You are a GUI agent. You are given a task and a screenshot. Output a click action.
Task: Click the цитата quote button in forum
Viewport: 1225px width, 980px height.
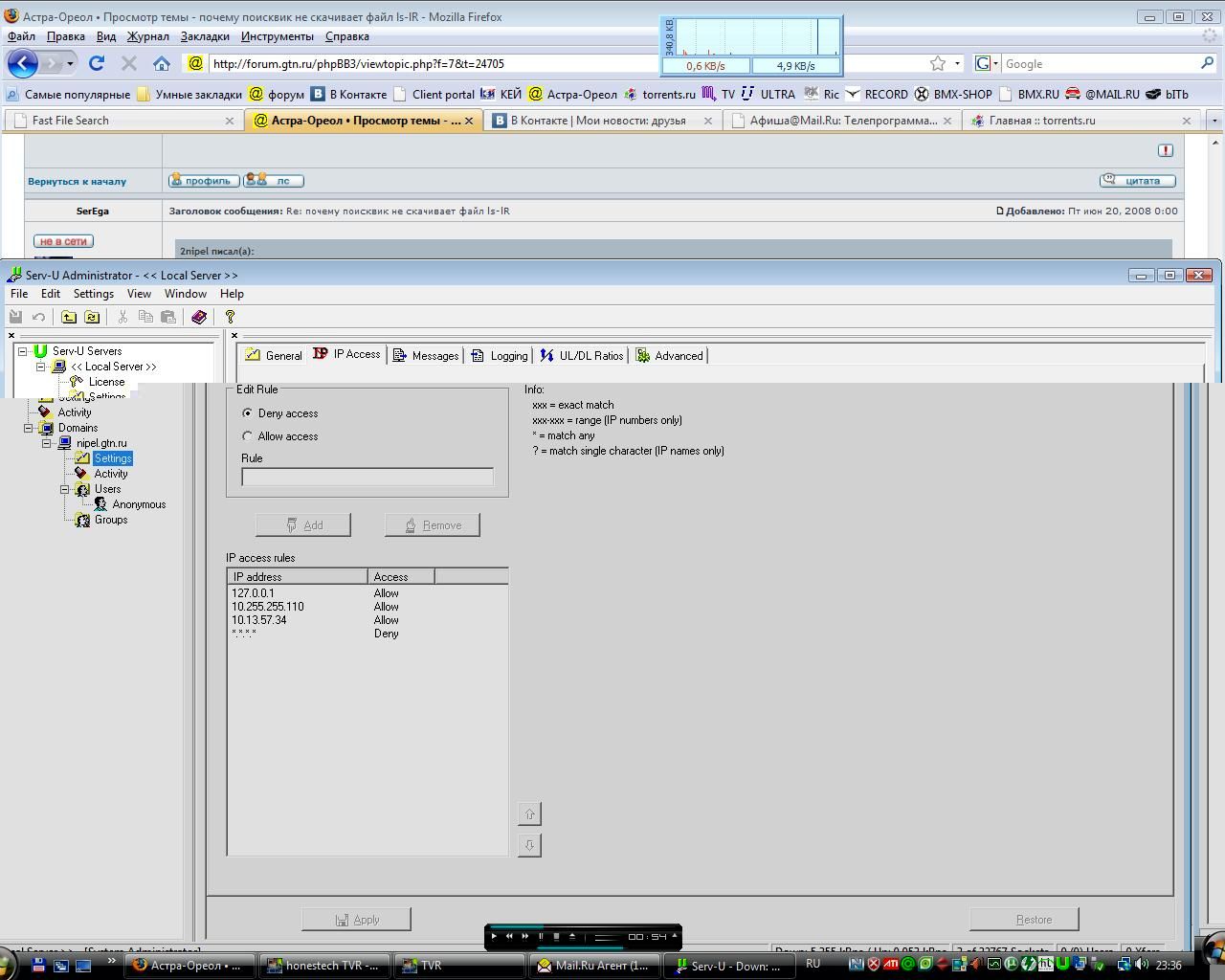(1138, 180)
